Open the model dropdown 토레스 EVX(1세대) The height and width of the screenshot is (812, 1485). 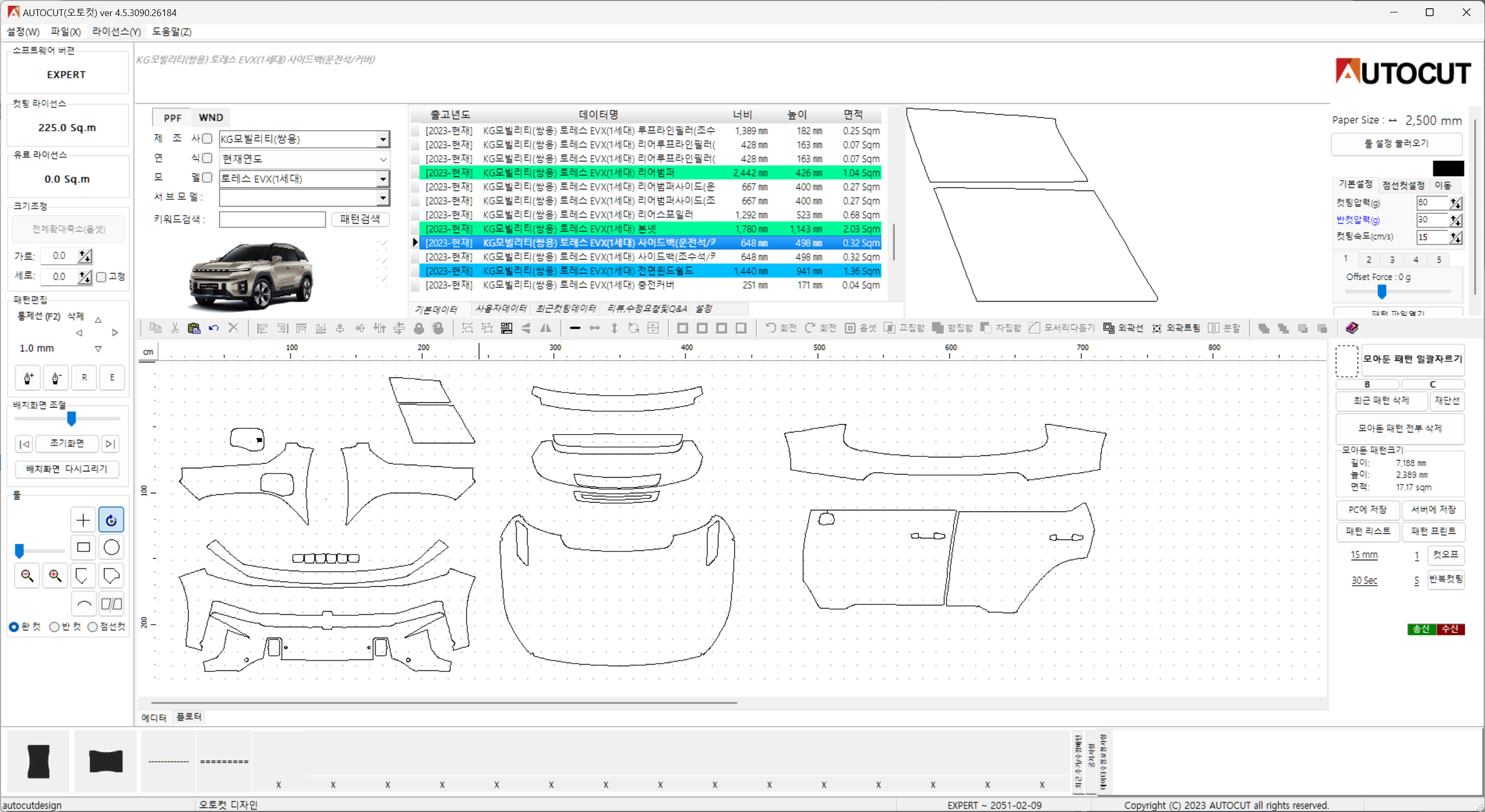click(304, 179)
